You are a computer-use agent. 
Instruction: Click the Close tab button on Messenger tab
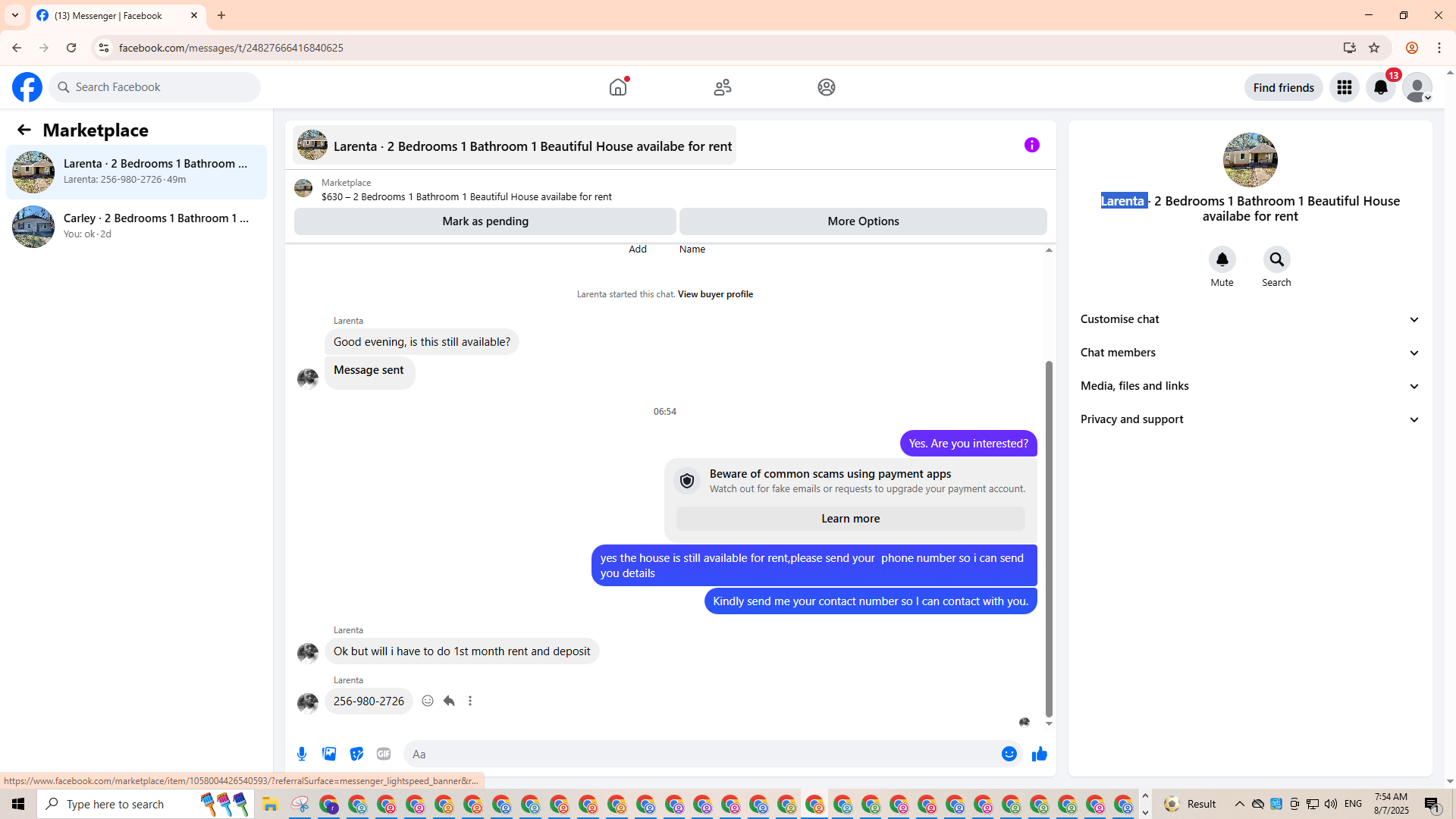[x=194, y=15]
